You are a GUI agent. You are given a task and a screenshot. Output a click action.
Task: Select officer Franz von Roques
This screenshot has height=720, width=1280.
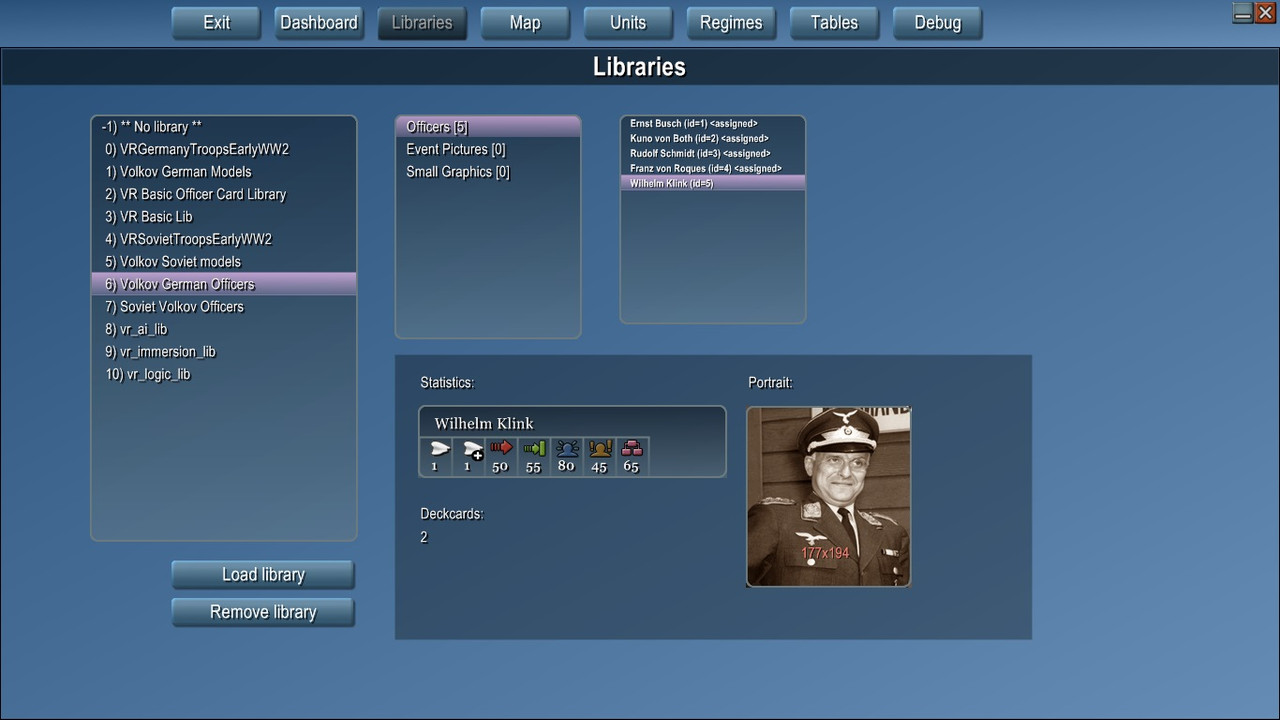coord(713,169)
